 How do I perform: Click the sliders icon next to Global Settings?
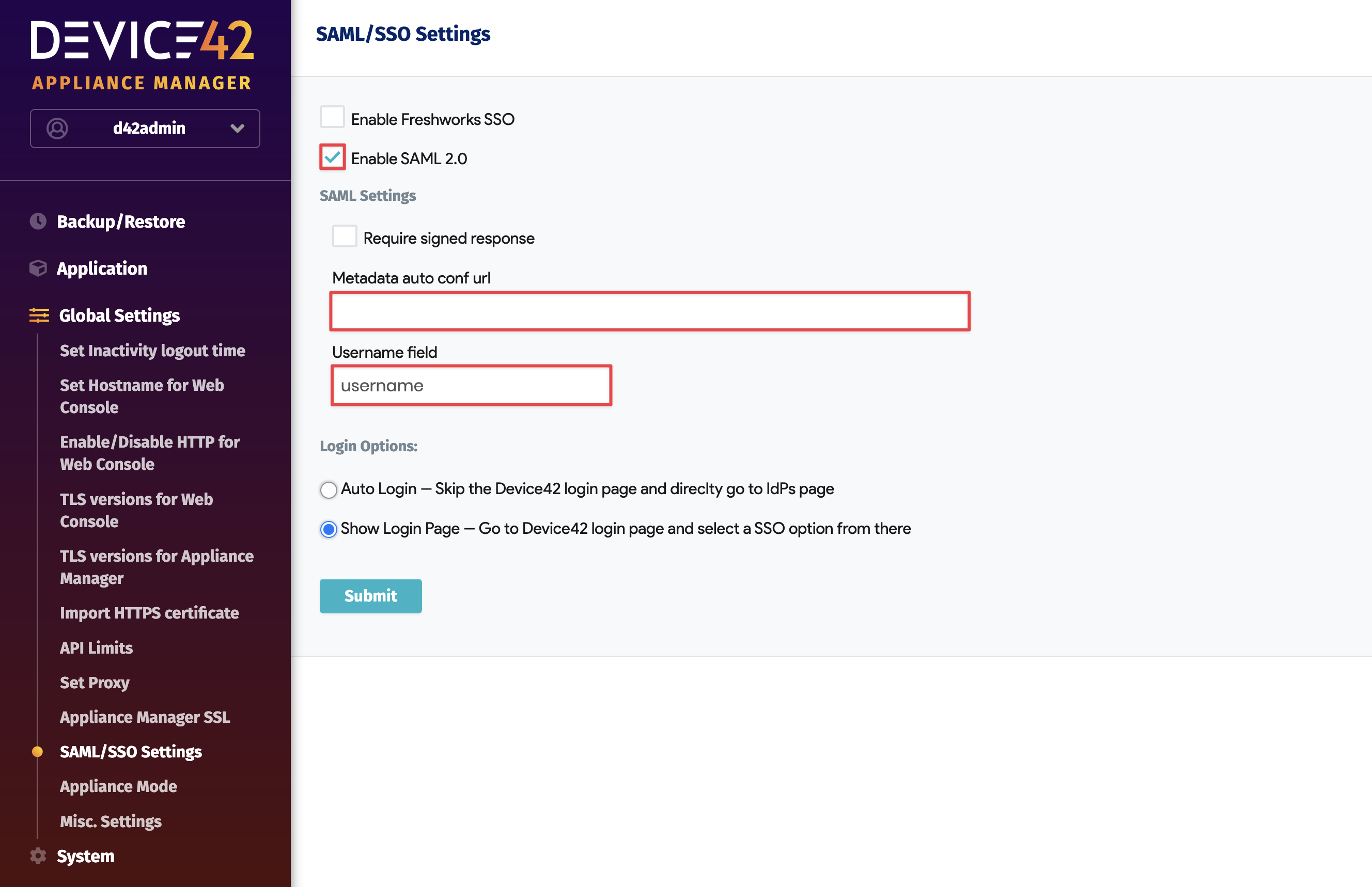pyautogui.click(x=39, y=315)
